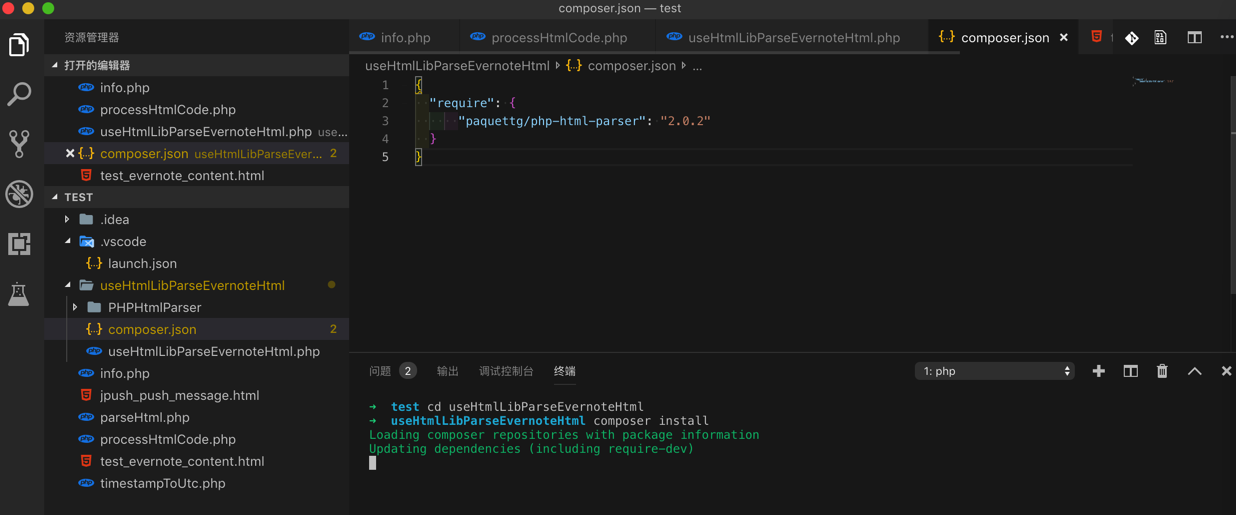Open the Search view in activity bar

pos(19,94)
